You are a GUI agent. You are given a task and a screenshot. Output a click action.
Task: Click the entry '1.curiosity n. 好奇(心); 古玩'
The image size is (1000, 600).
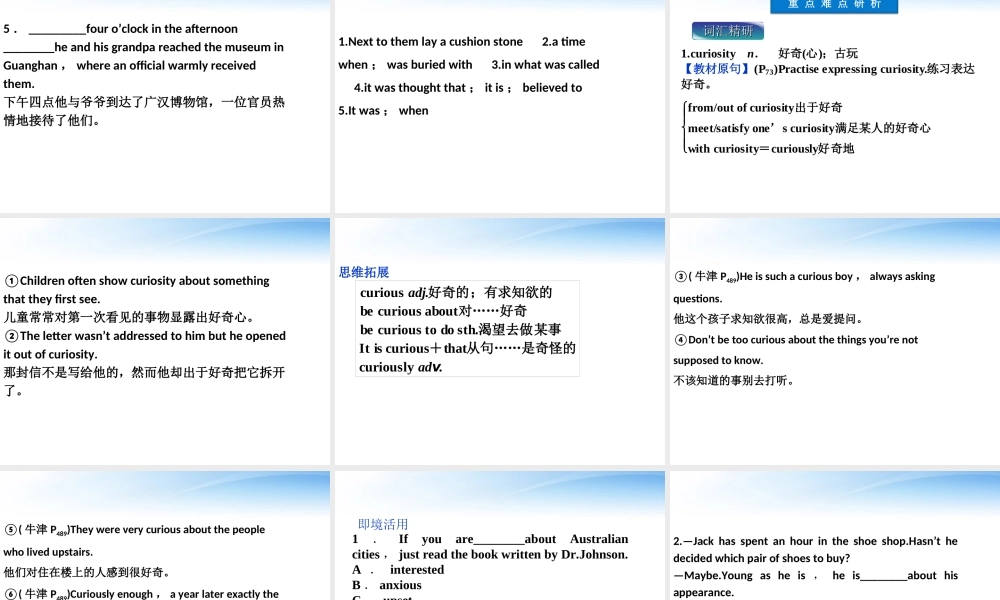769,54
